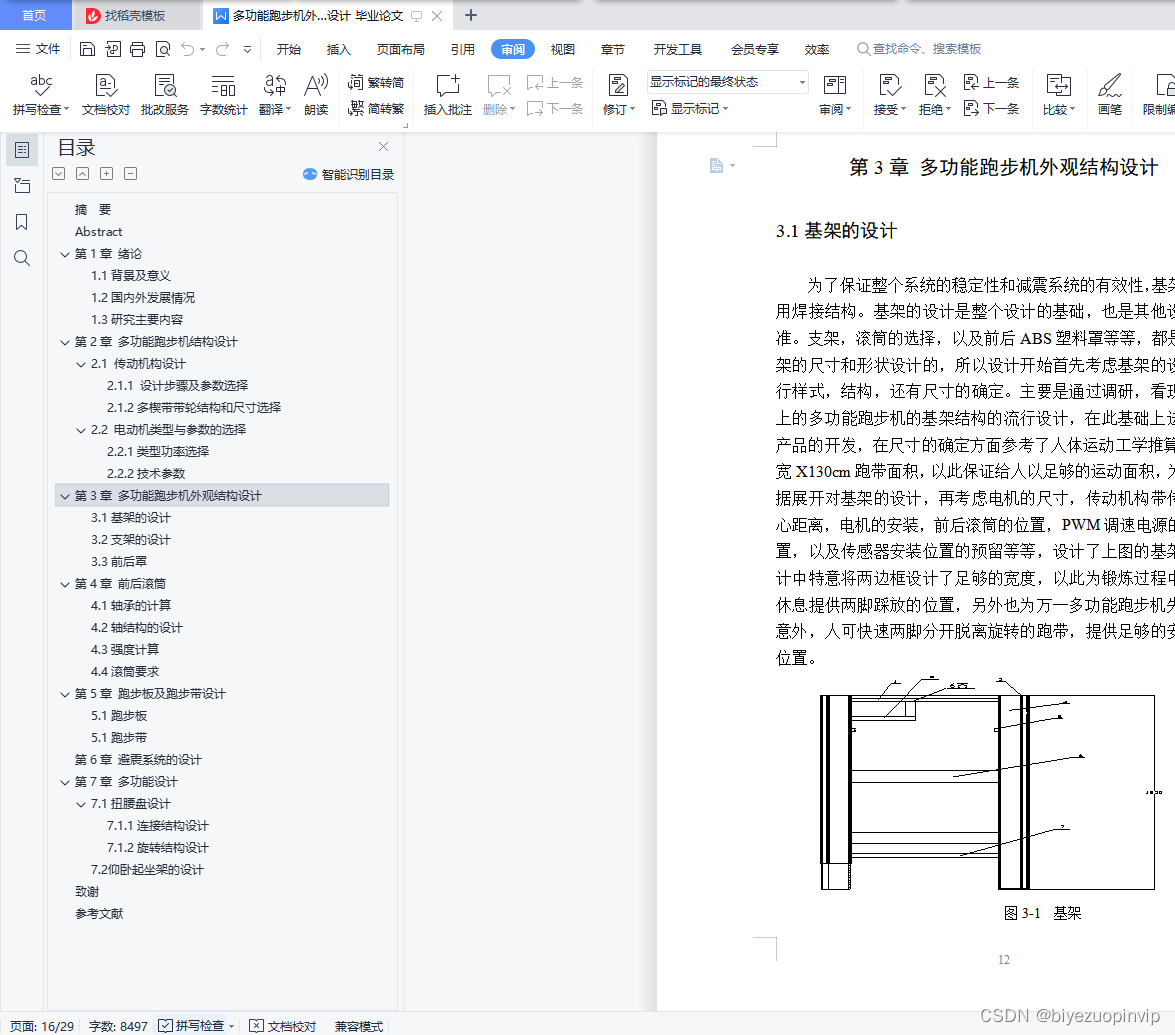Convert text with 简转繁
The image size is (1175, 1035).
click(x=376, y=109)
